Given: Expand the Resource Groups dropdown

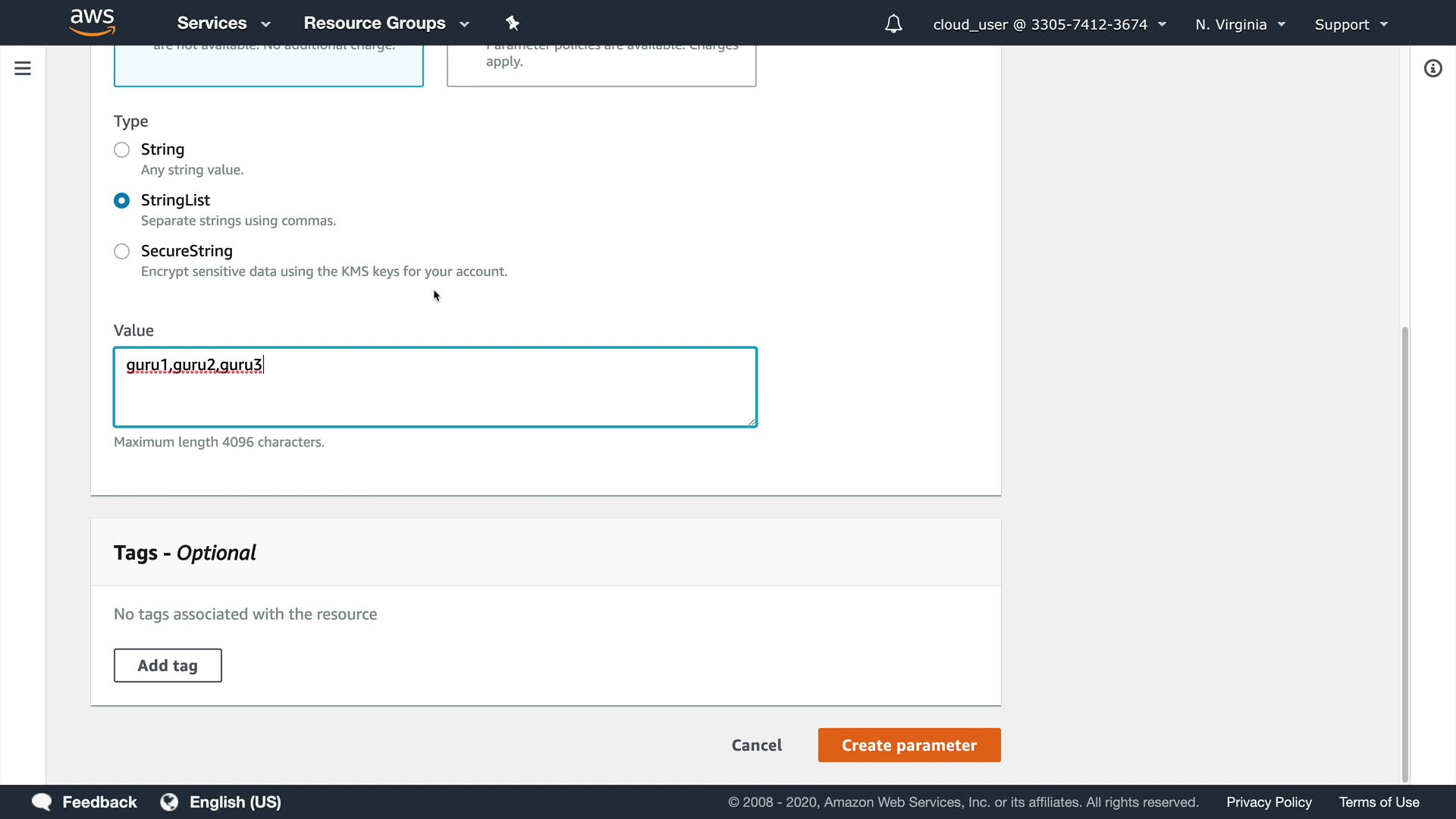Looking at the screenshot, I should (387, 24).
